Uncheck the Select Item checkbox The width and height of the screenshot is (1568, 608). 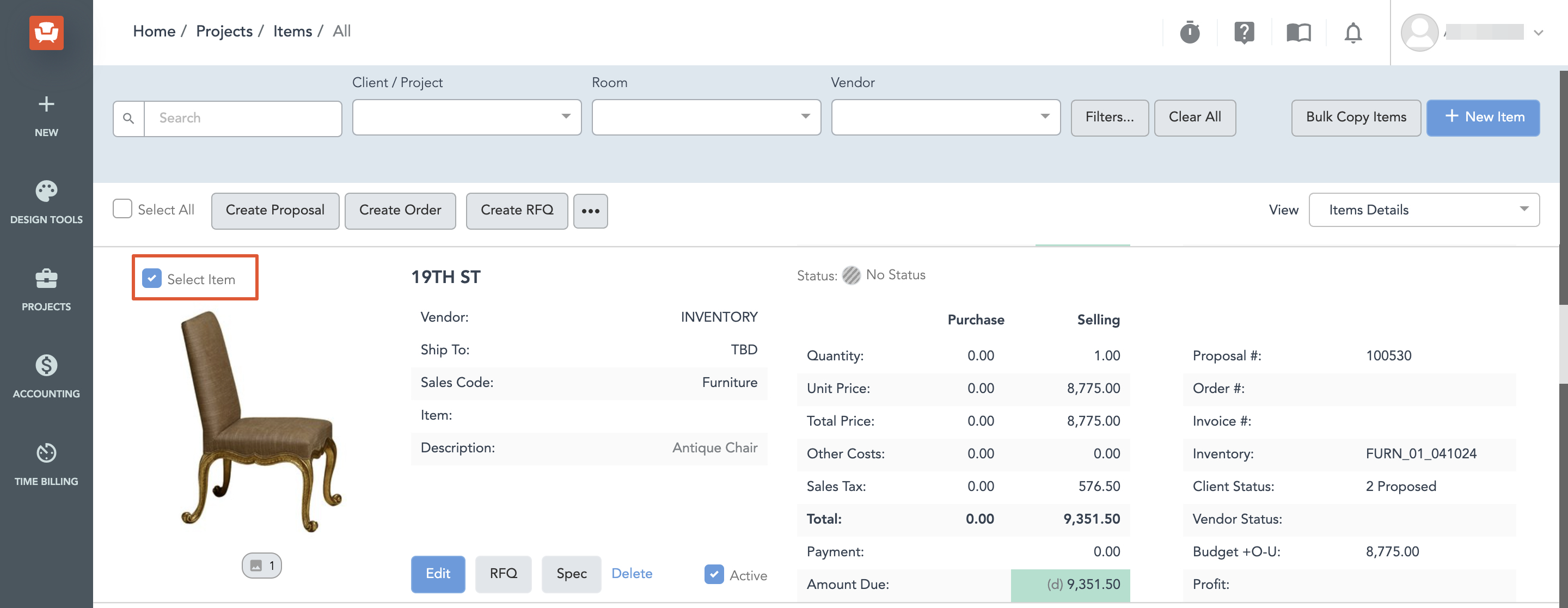click(x=151, y=278)
